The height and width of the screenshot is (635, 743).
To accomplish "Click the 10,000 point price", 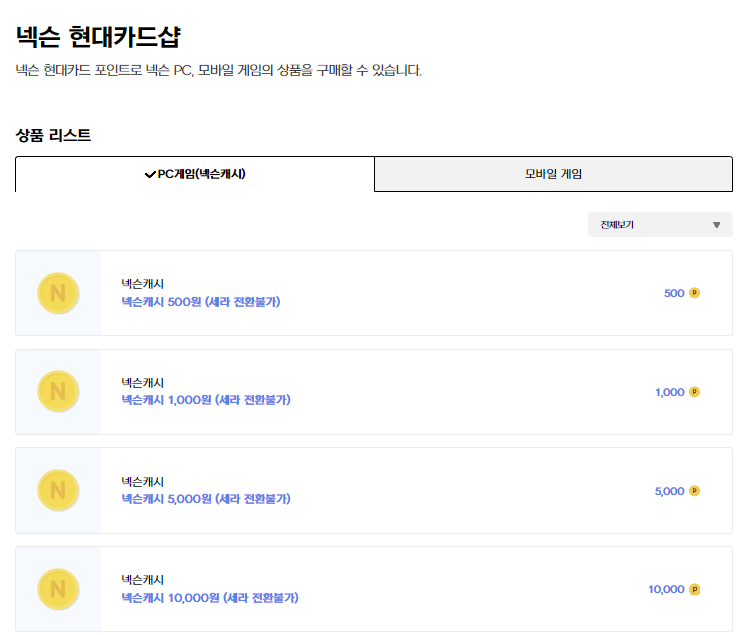I will [666, 590].
